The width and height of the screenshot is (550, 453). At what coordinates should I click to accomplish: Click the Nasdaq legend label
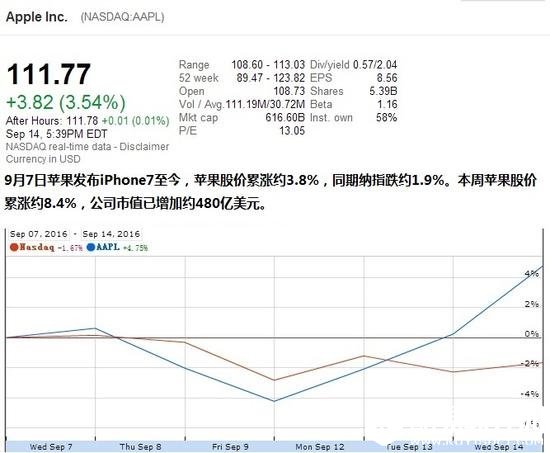click(x=37, y=247)
